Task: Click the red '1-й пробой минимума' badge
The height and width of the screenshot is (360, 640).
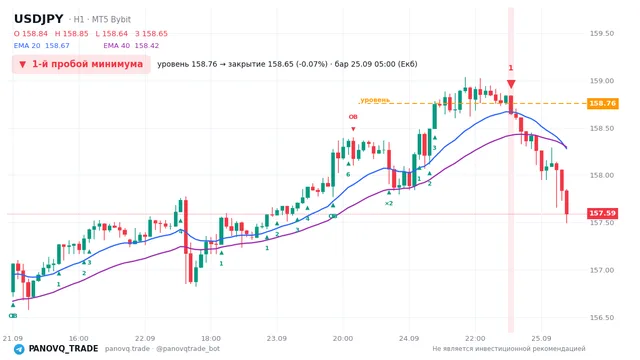Action: tap(81, 64)
